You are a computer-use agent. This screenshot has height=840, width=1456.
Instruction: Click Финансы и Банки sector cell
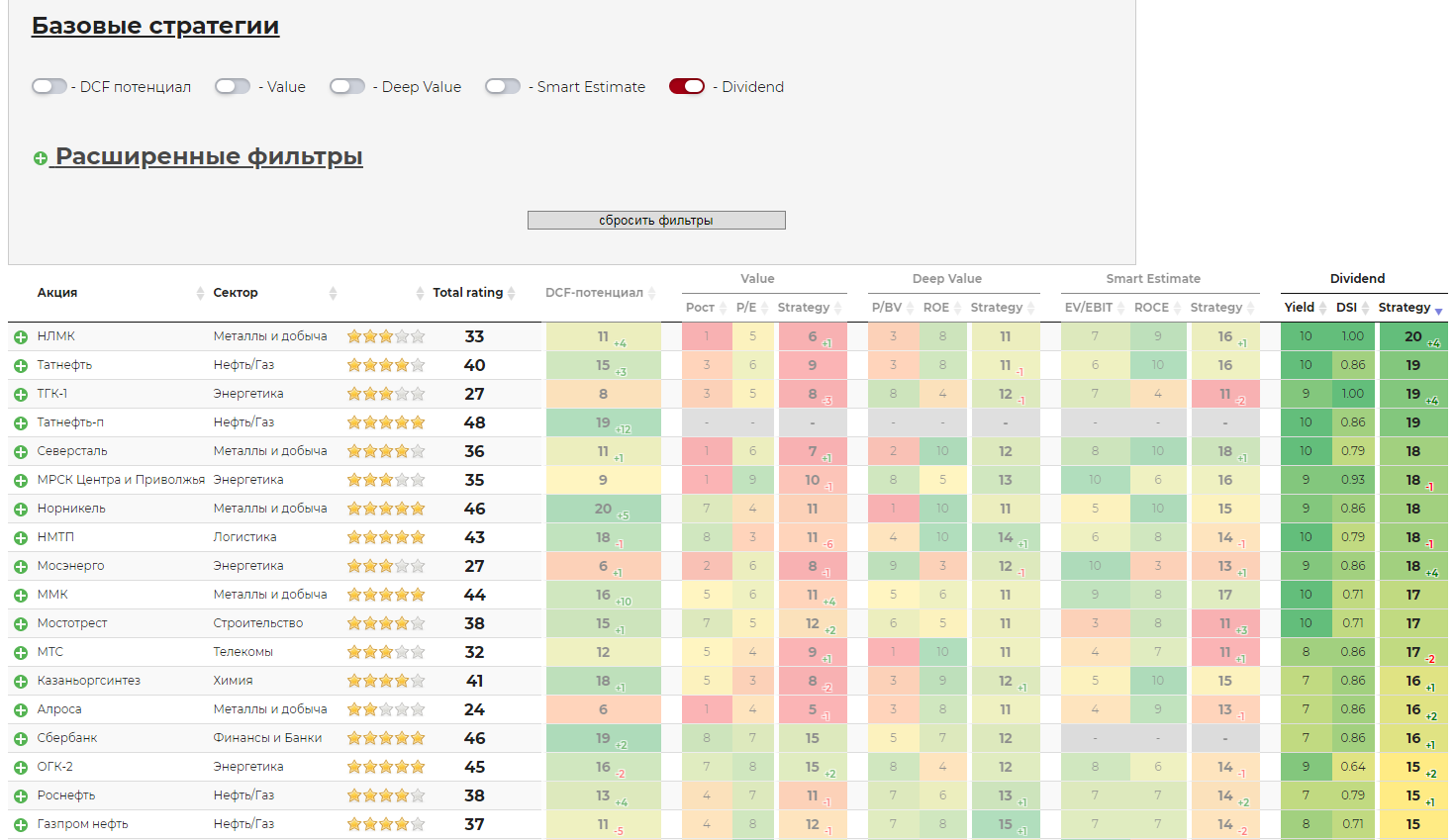point(268,738)
